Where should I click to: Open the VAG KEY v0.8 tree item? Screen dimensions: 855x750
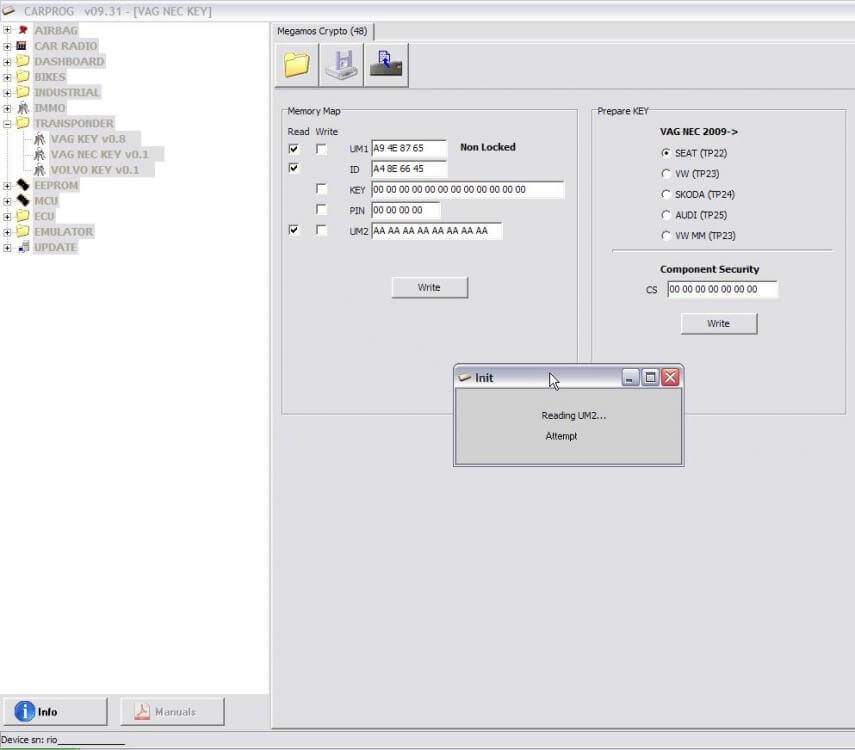(88, 139)
